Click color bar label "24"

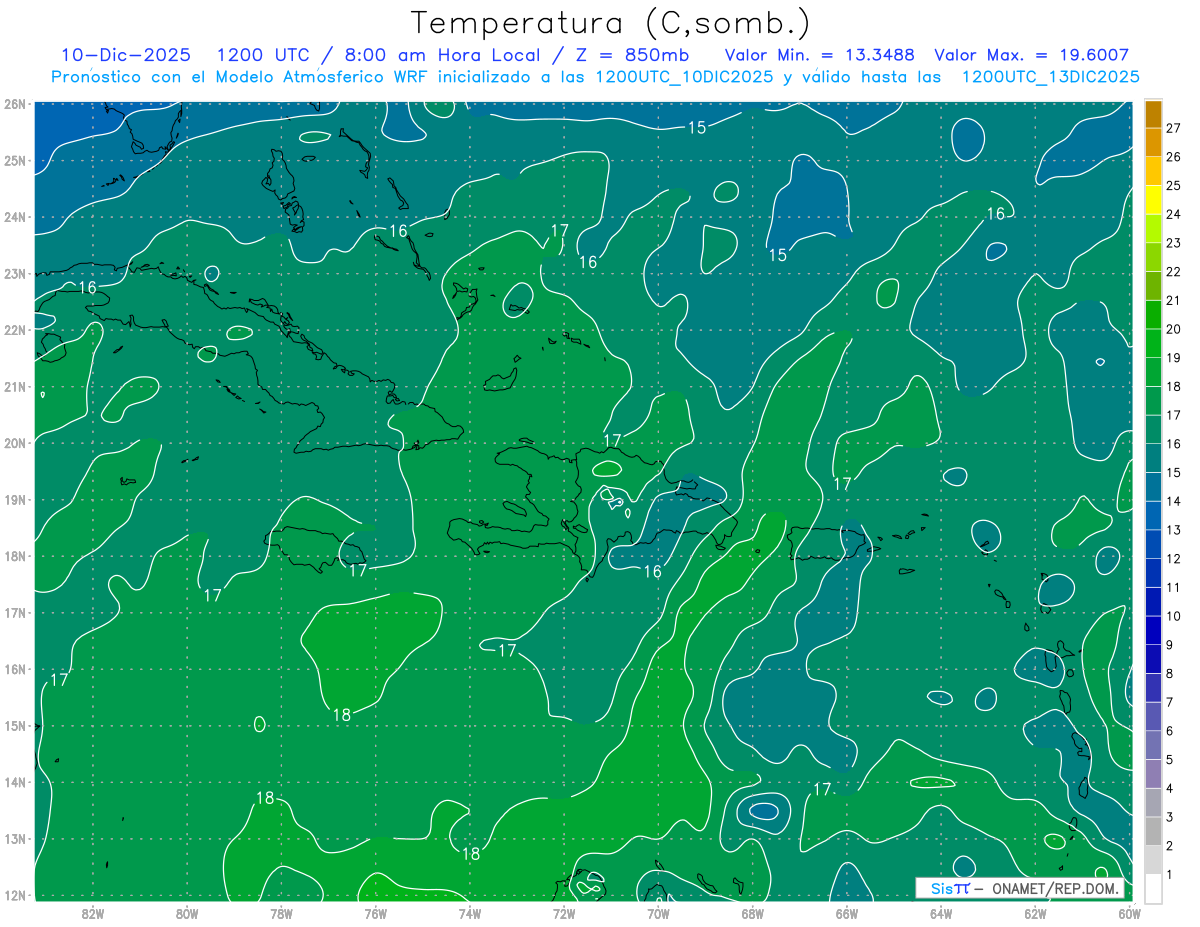coord(1174,214)
